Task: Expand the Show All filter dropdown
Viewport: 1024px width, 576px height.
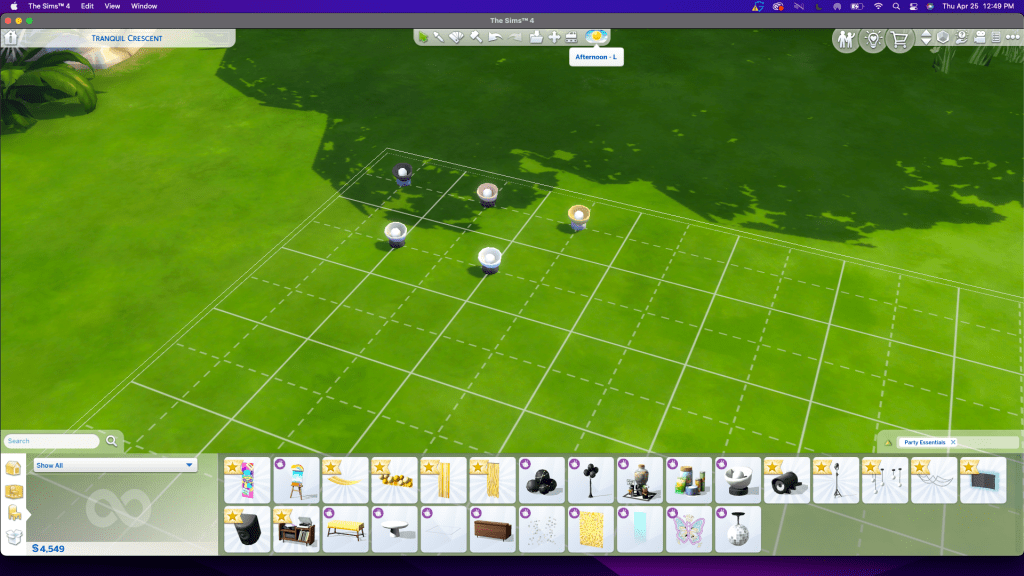Action: (x=189, y=465)
